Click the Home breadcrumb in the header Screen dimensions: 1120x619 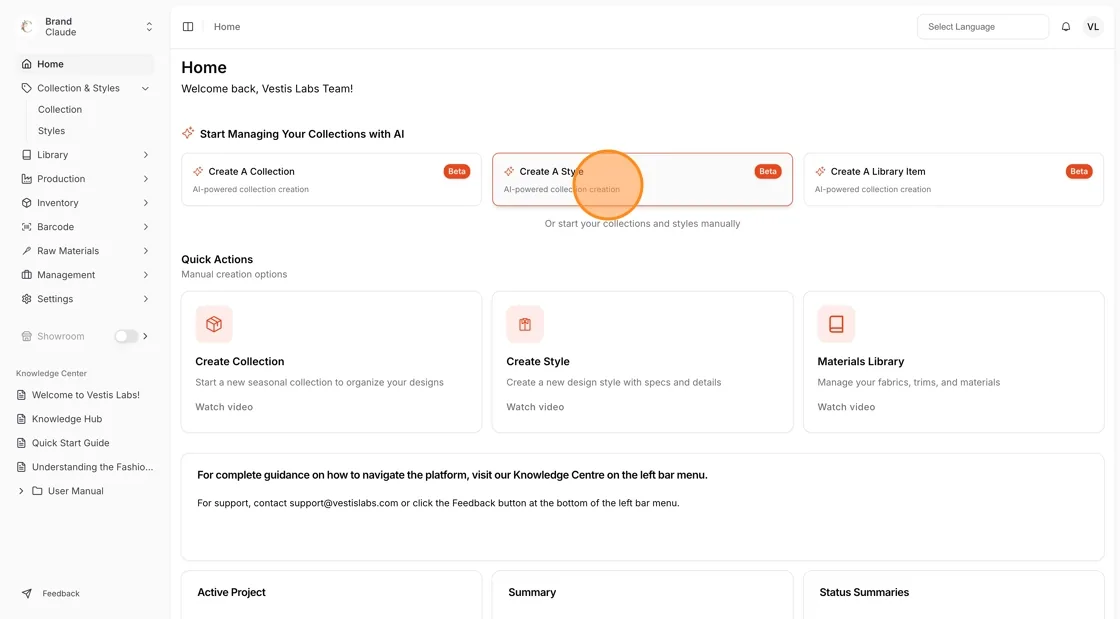227,26
